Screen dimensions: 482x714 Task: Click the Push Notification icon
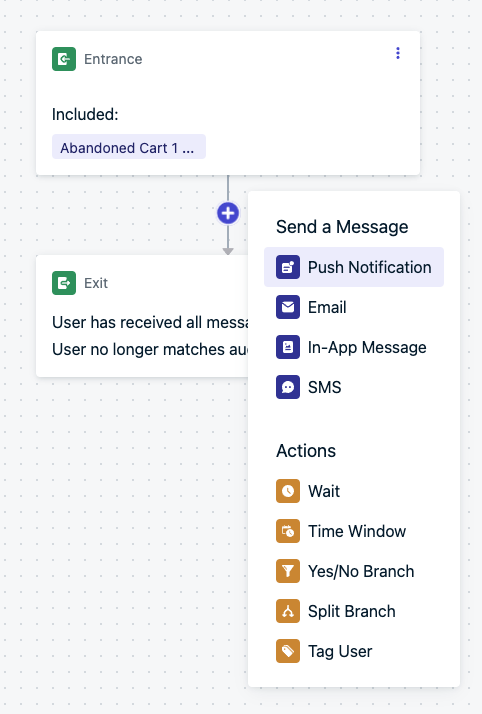(288, 267)
